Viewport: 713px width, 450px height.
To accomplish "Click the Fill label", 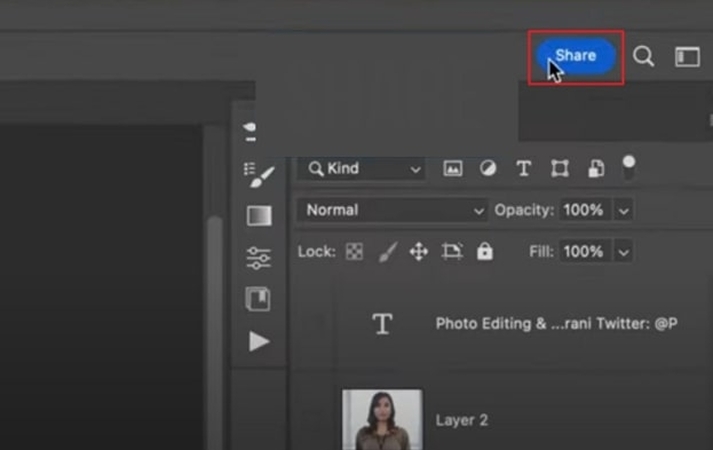I will click(x=541, y=251).
